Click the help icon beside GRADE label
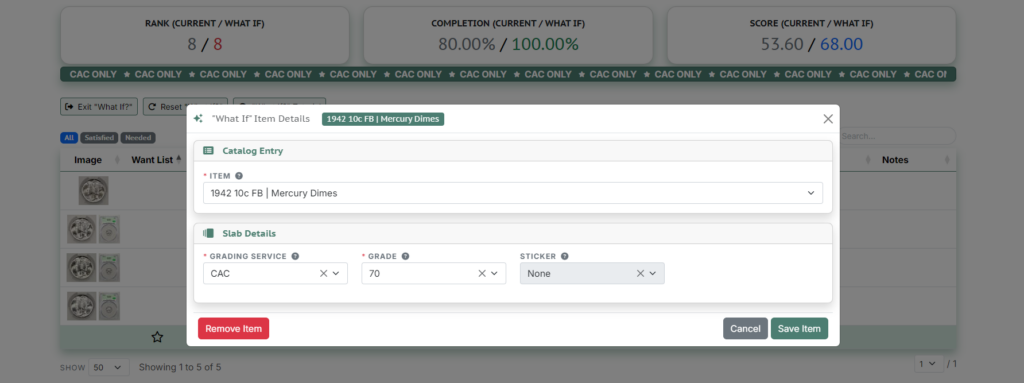This screenshot has width=1024, height=383. click(406, 256)
